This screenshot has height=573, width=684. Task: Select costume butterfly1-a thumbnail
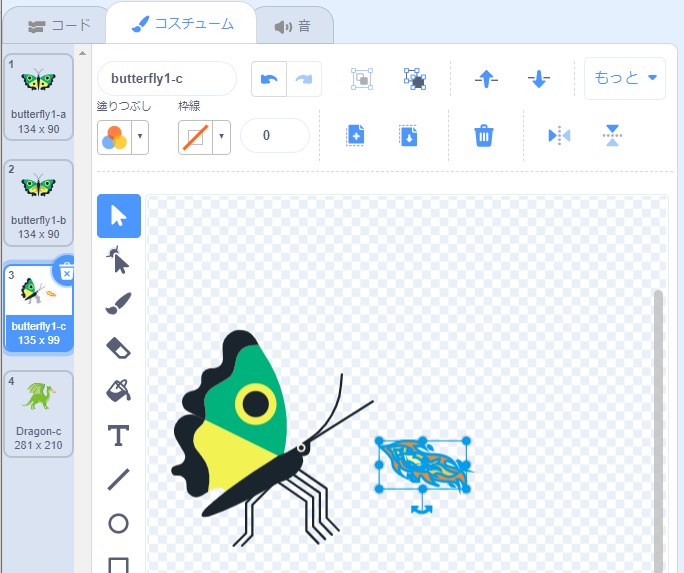38,97
